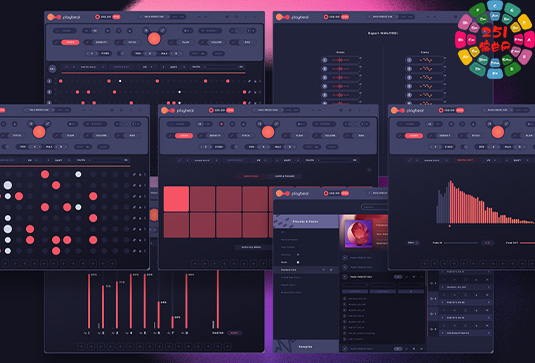Tick the upper checkbox in browser presets sidebar
This screenshot has height=363, width=535.
pos(298,255)
